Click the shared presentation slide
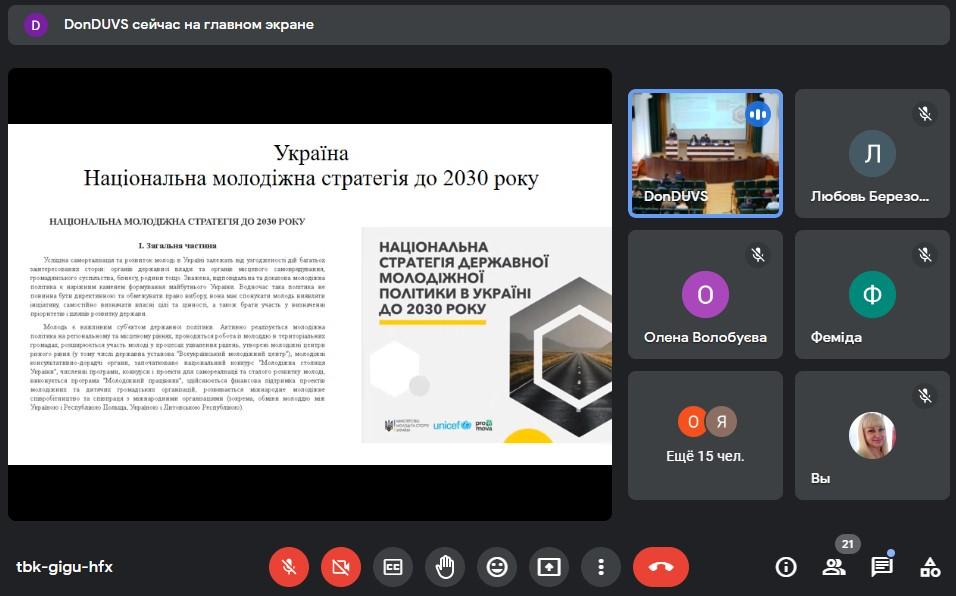This screenshot has width=956, height=596. 310,294
